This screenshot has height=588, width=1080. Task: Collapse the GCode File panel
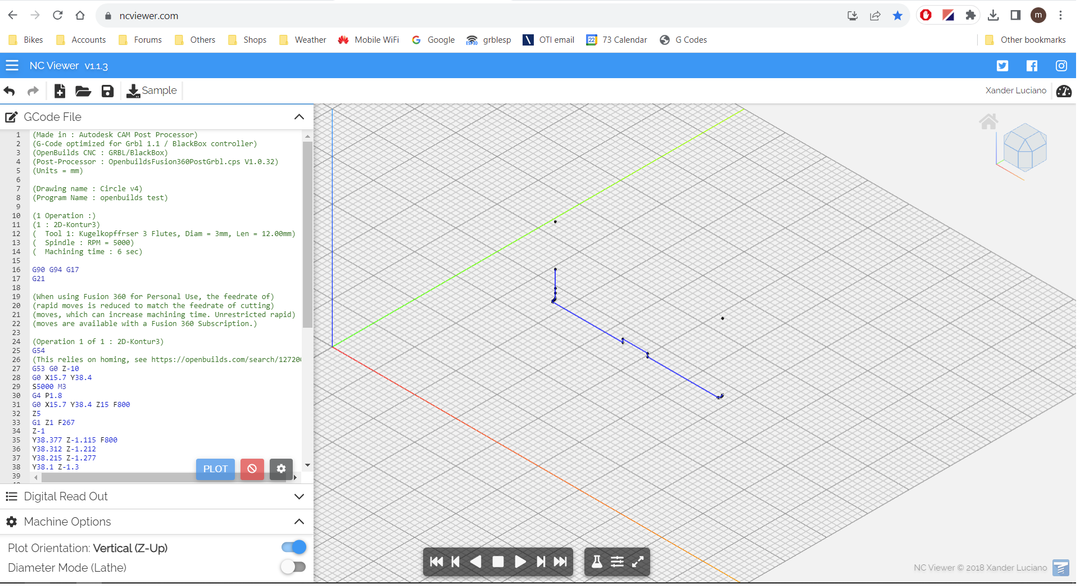299,117
